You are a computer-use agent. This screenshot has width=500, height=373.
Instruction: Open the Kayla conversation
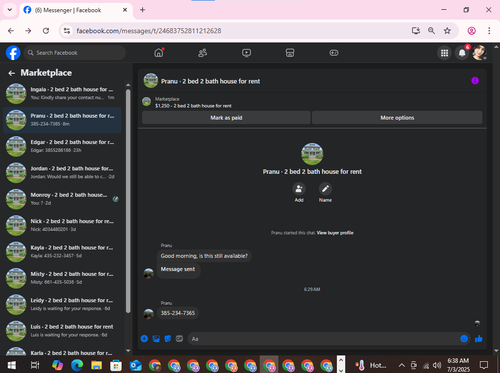pyautogui.click(x=62, y=251)
